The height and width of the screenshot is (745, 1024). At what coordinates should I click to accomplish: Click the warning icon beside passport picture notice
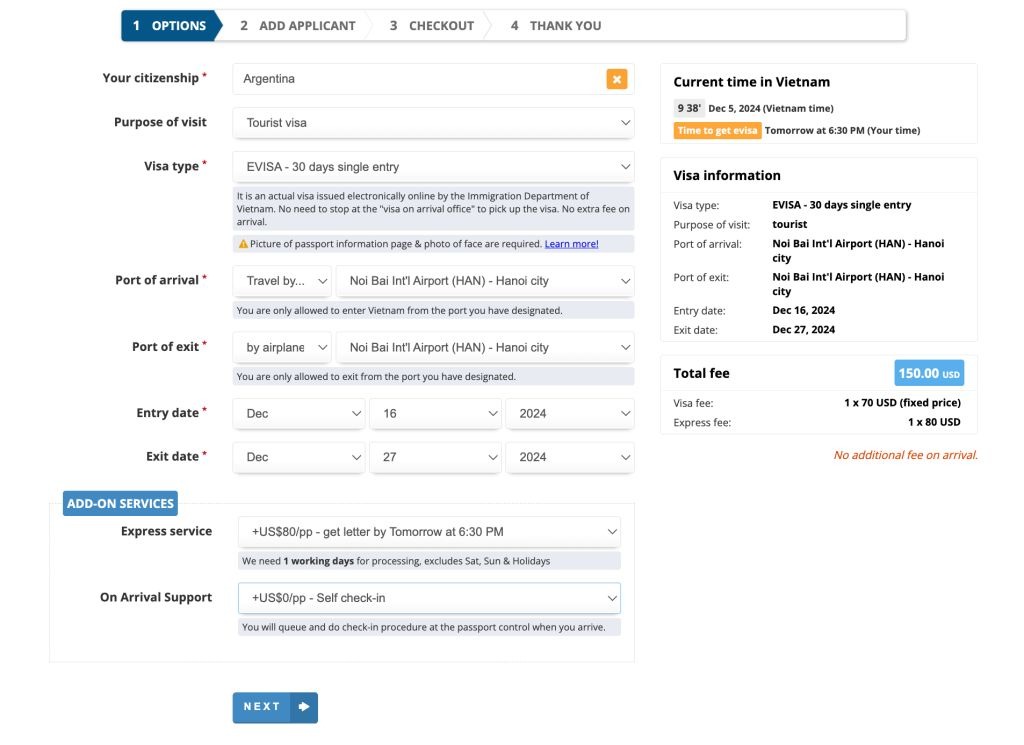coord(243,244)
